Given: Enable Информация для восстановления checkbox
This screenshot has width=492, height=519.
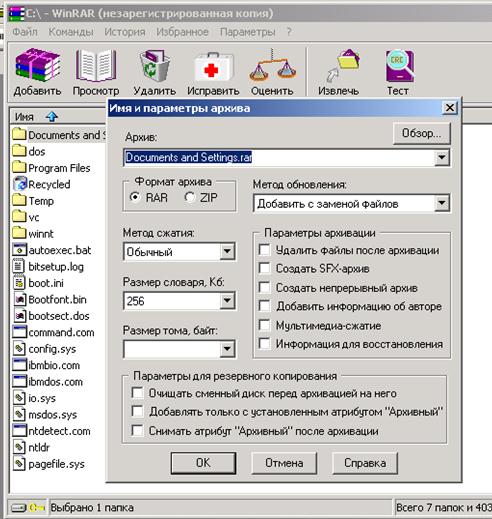Looking at the screenshot, I should click(x=264, y=343).
